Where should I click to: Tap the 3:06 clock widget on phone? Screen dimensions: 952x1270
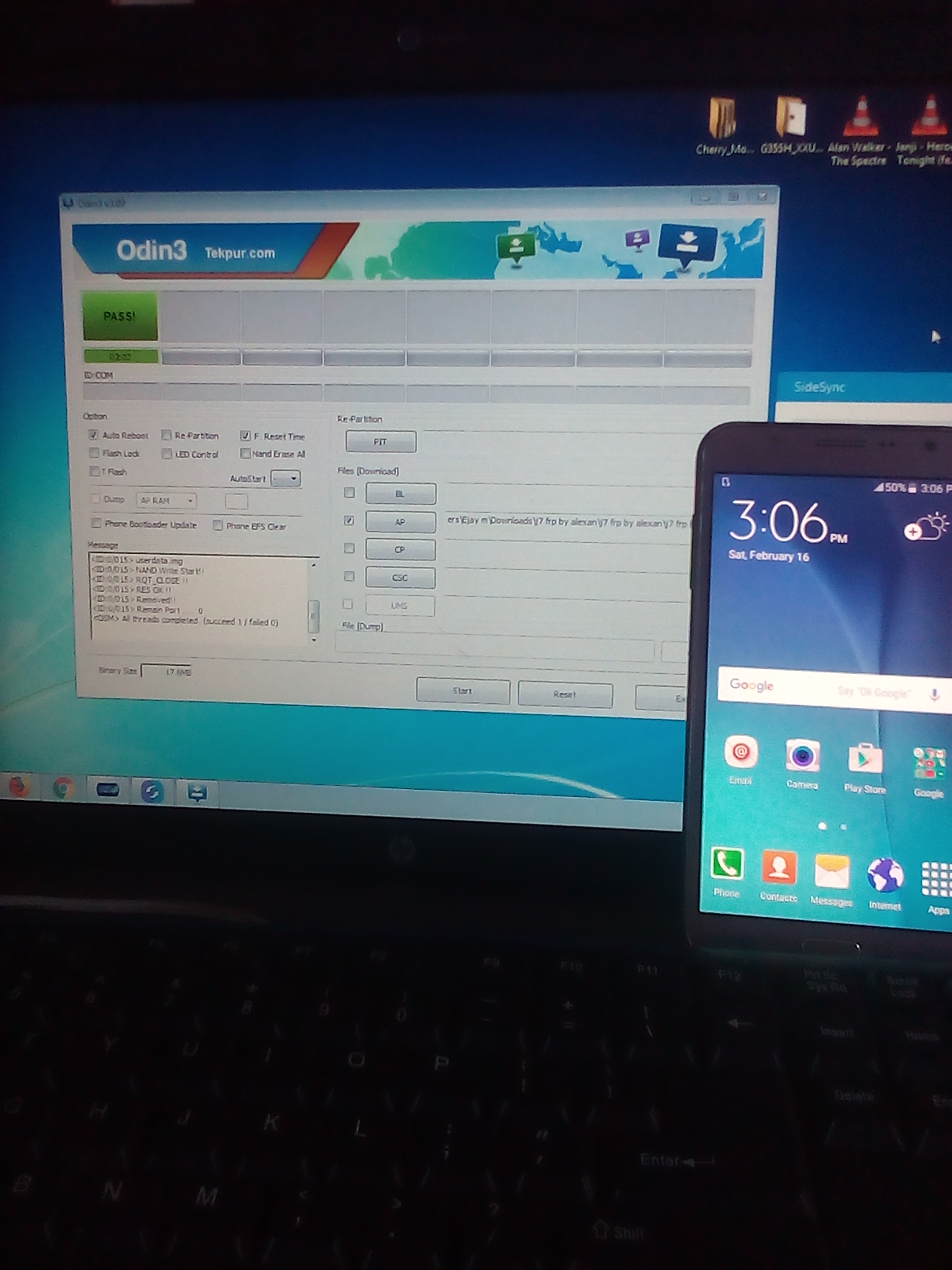click(788, 522)
